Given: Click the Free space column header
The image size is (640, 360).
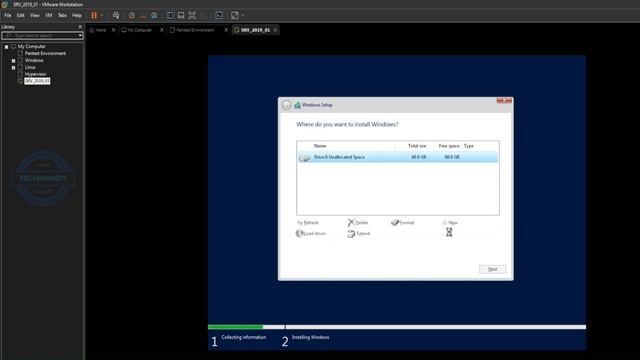Looking at the screenshot, I should [449, 146].
